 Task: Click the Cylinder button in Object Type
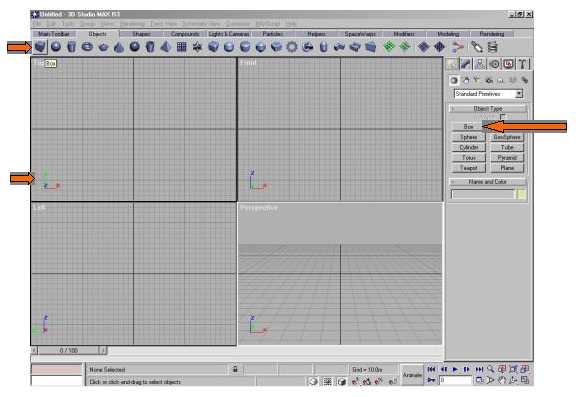pyautogui.click(x=469, y=147)
